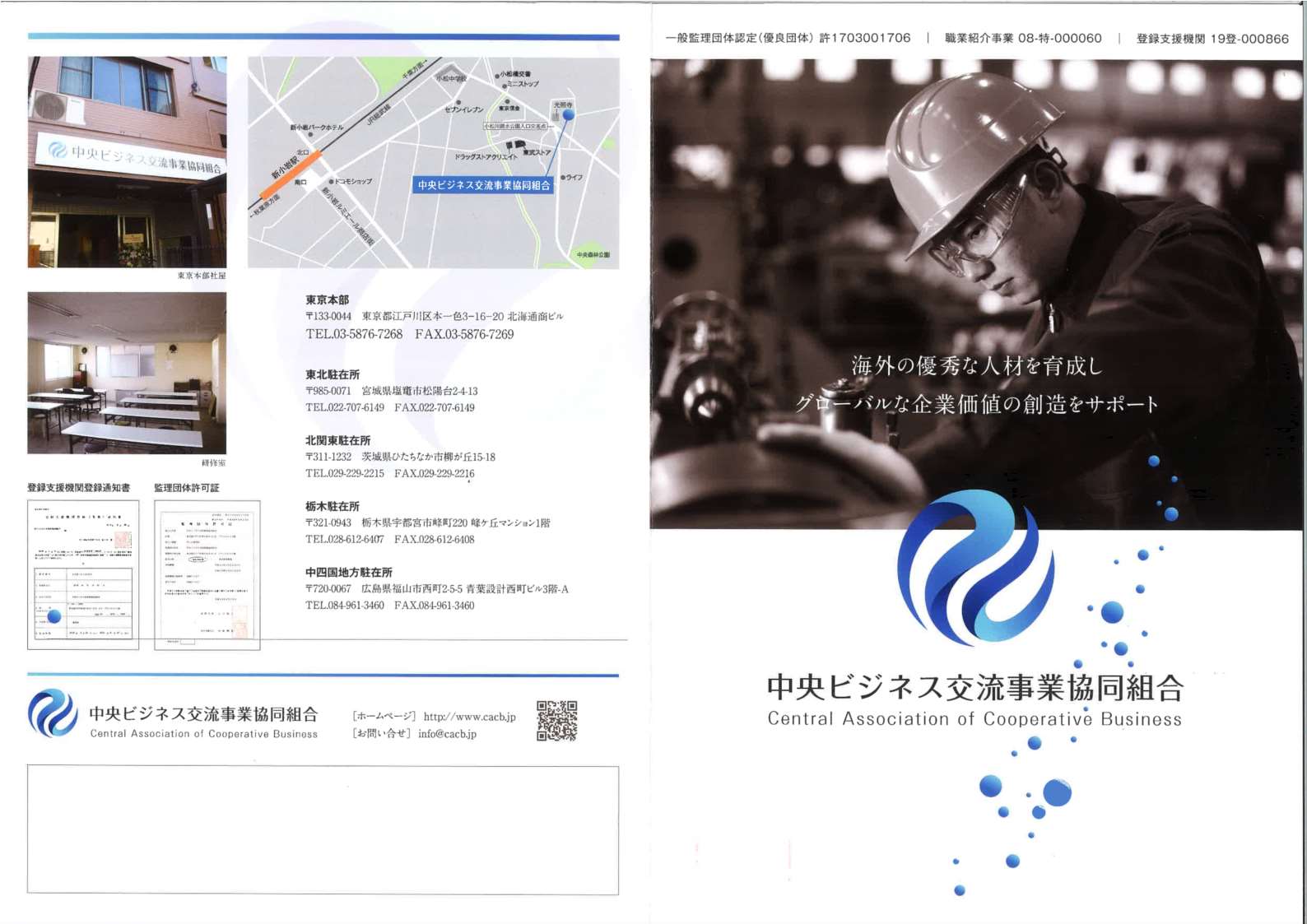1307x924 pixels.
Task: Click the 〒133-0044 Tokyo address line
Action: [x=435, y=316]
